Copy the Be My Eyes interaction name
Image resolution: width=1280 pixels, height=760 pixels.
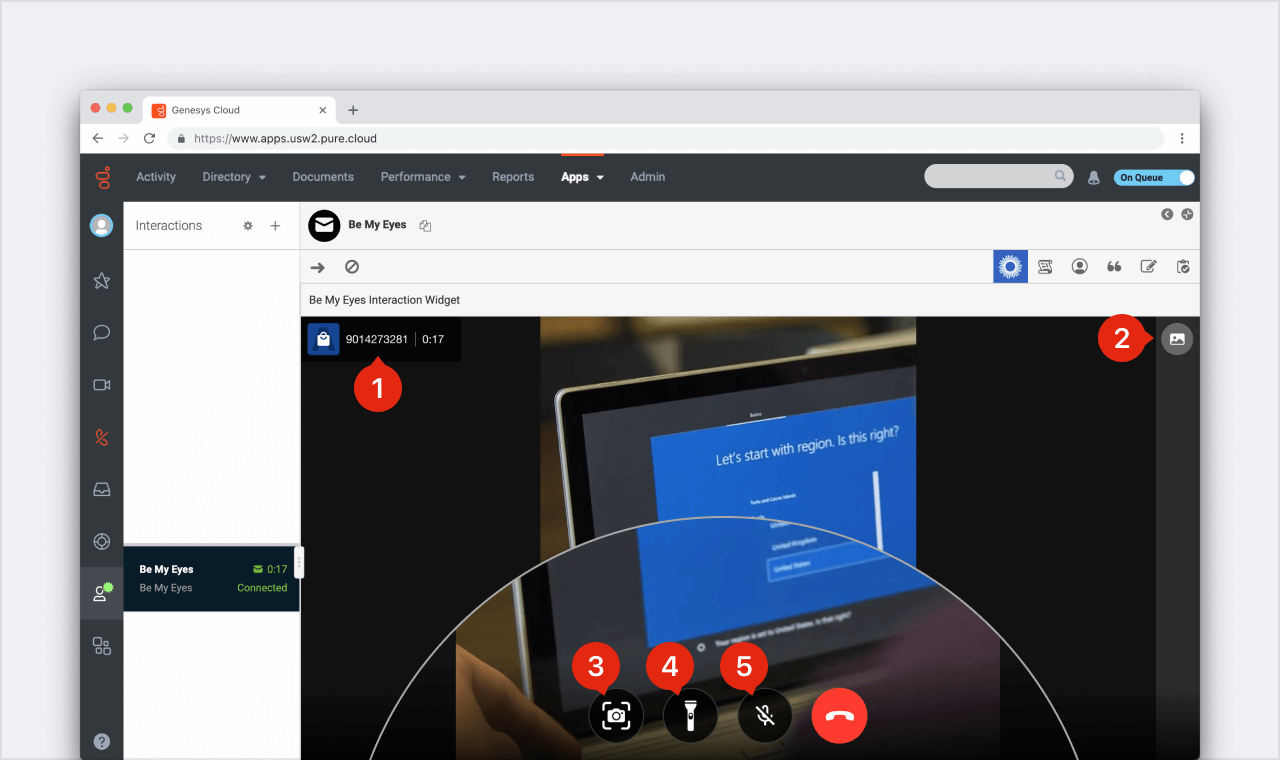pos(425,226)
